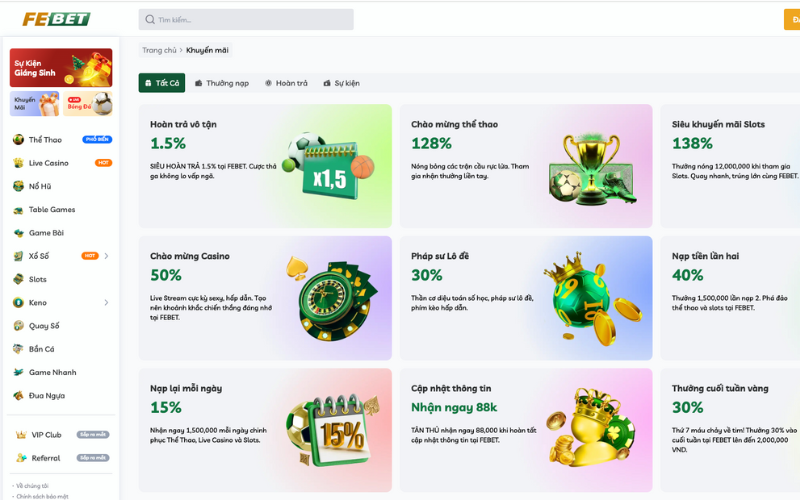Open Live Casino via its sidebar icon

tap(18, 163)
